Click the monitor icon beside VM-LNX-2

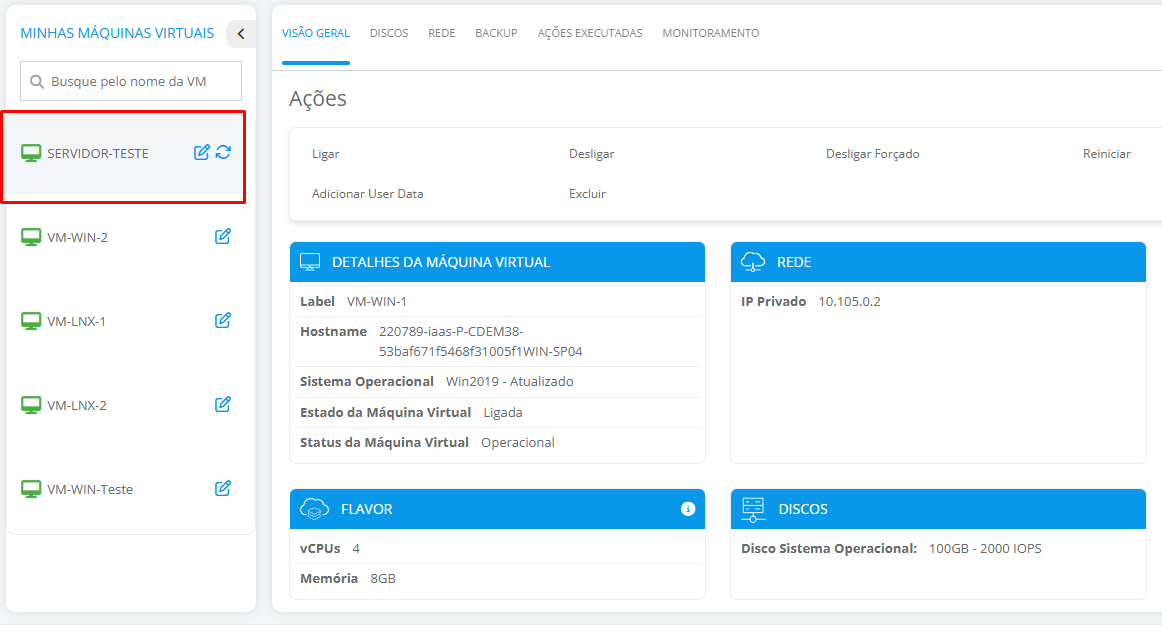tap(31, 405)
